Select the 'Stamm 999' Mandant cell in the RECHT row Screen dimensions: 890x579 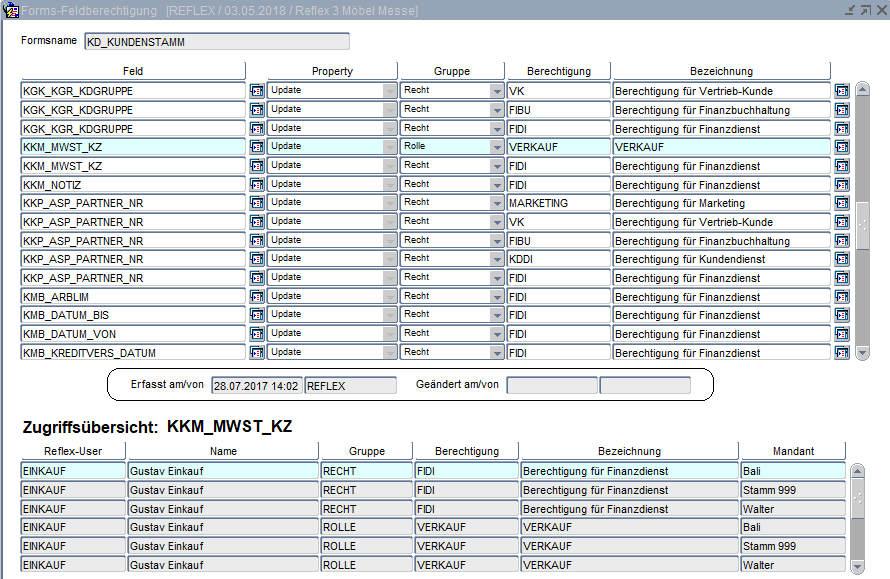(792, 490)
